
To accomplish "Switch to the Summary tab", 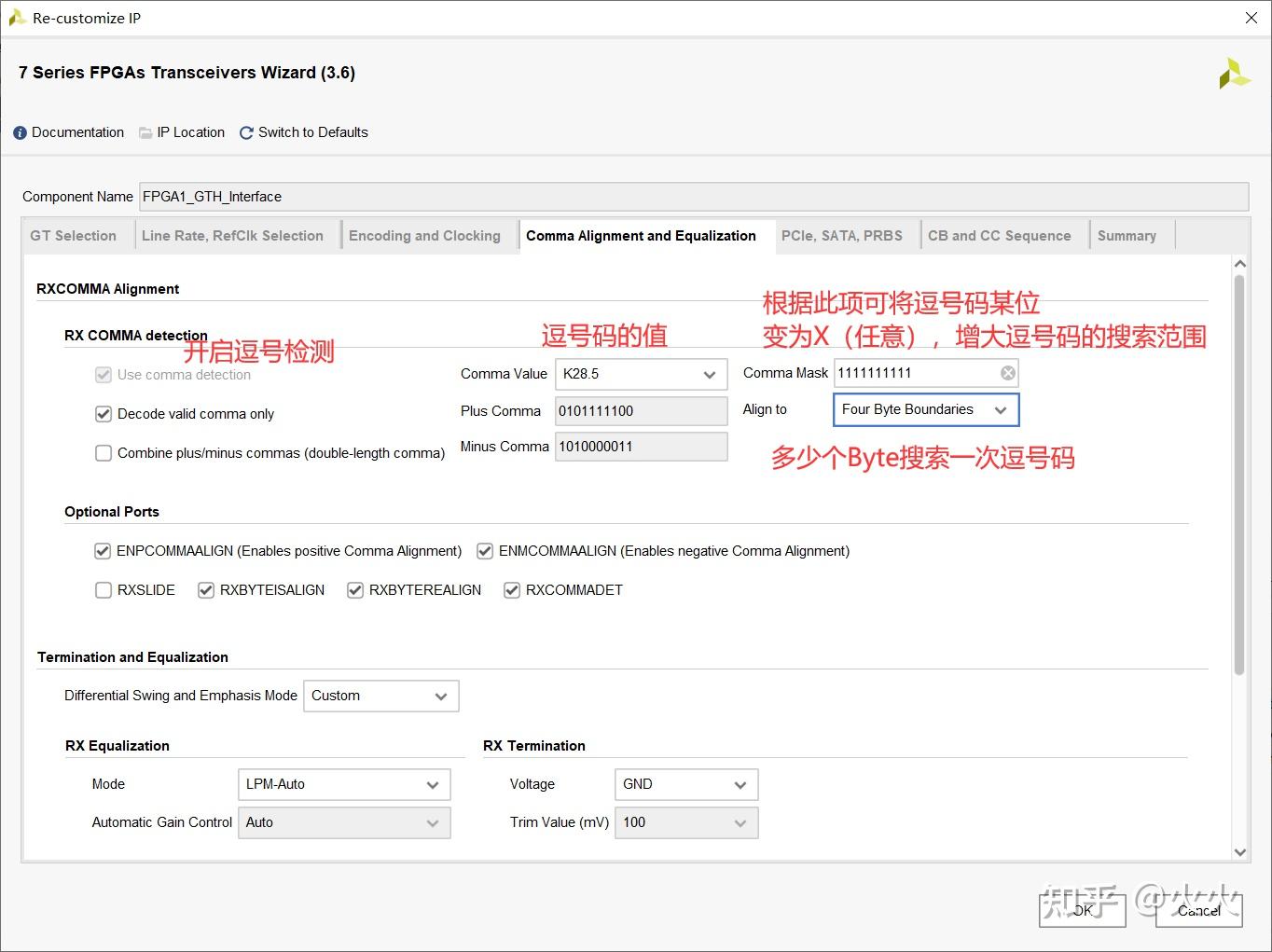I will pyautogui.click(x=1127, y=235).
